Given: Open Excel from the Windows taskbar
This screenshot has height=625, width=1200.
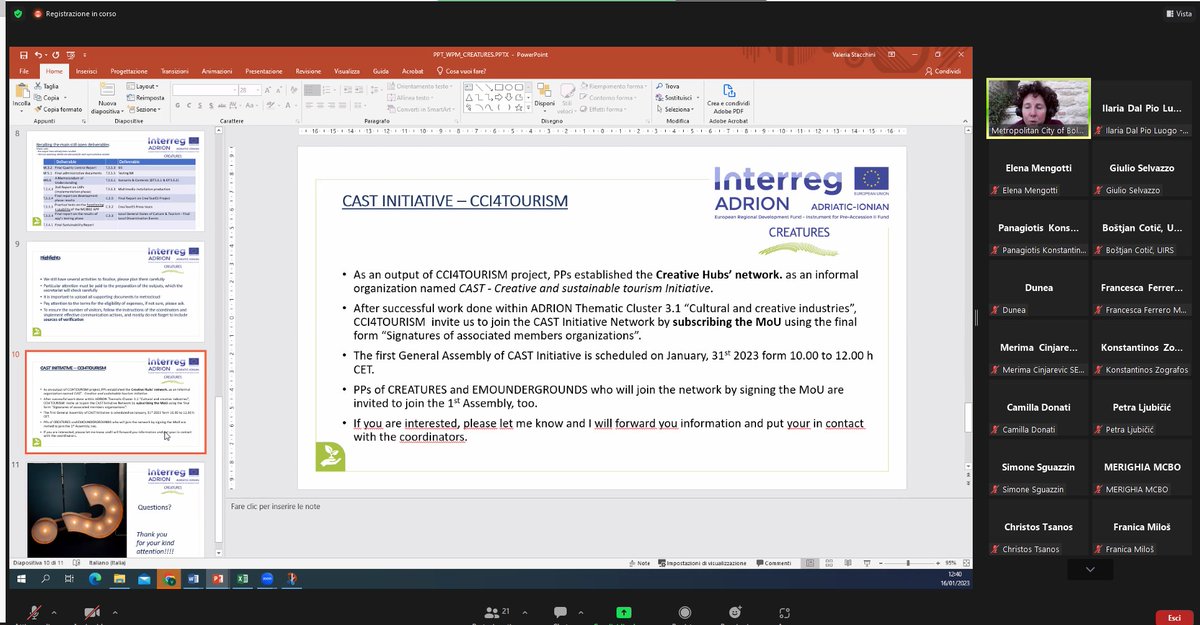Looking at the screenshot, I should point(243,579).
